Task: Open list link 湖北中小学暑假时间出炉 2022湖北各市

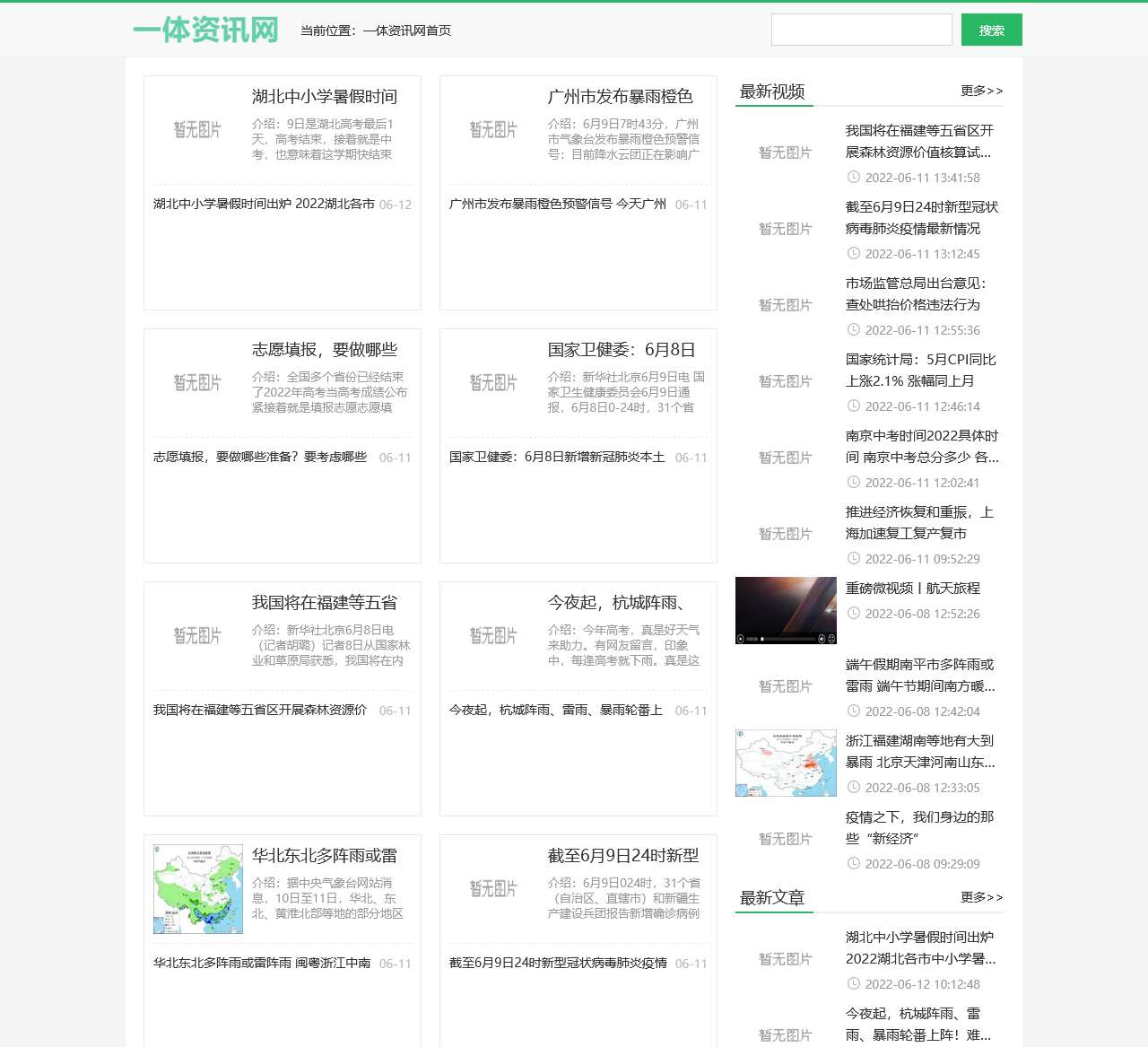Action: click(264, 205)
